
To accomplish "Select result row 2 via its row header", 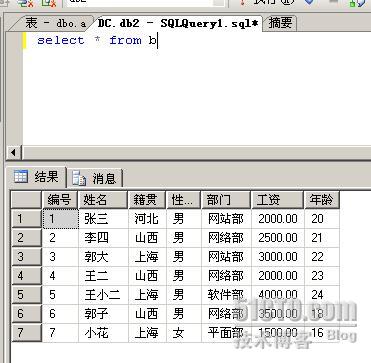I will (x=26, y=238).
